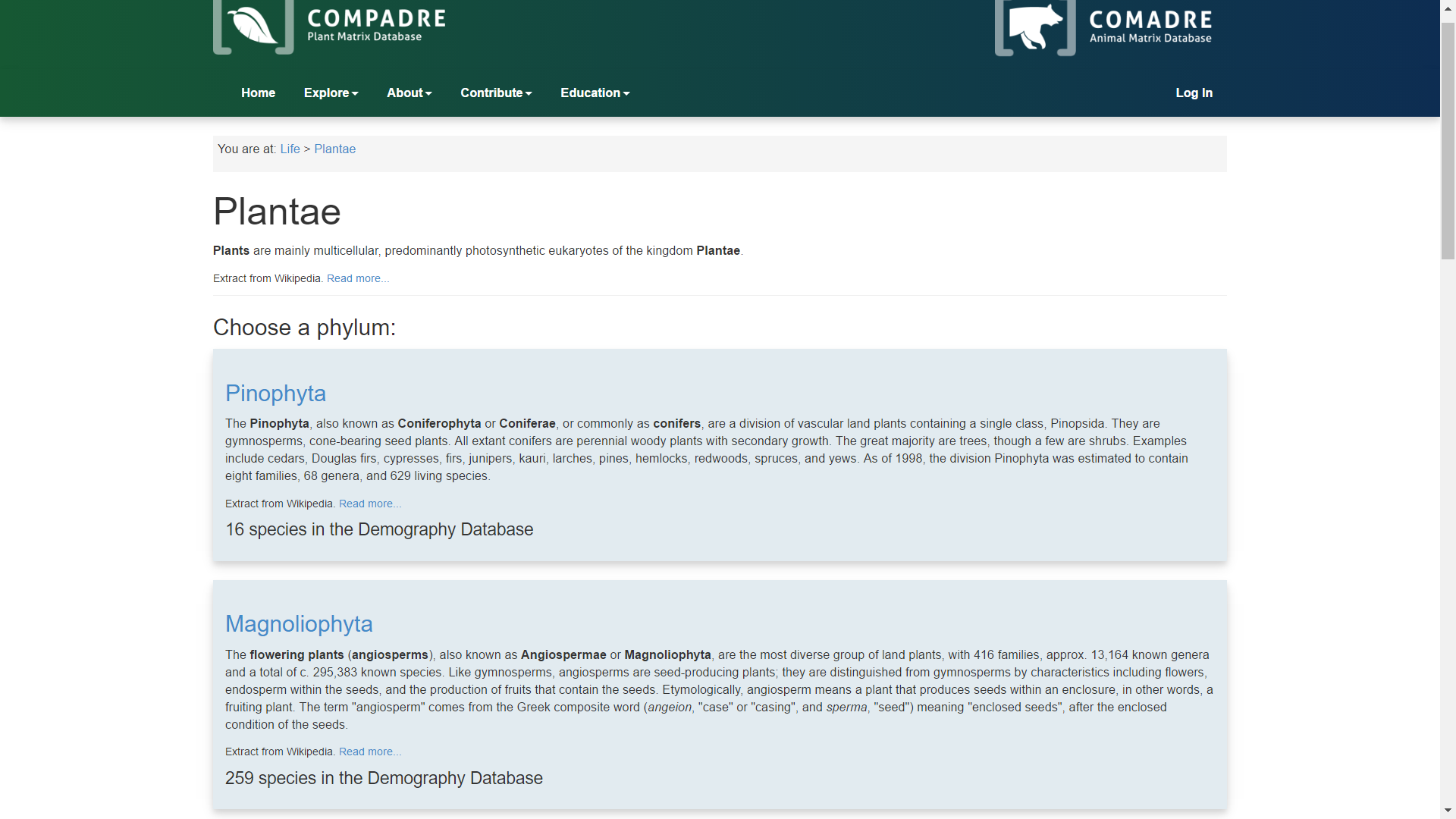
Task: Open Read more in Magnoliophyta card
Action: pyautogui.click(x=370, y=752)
